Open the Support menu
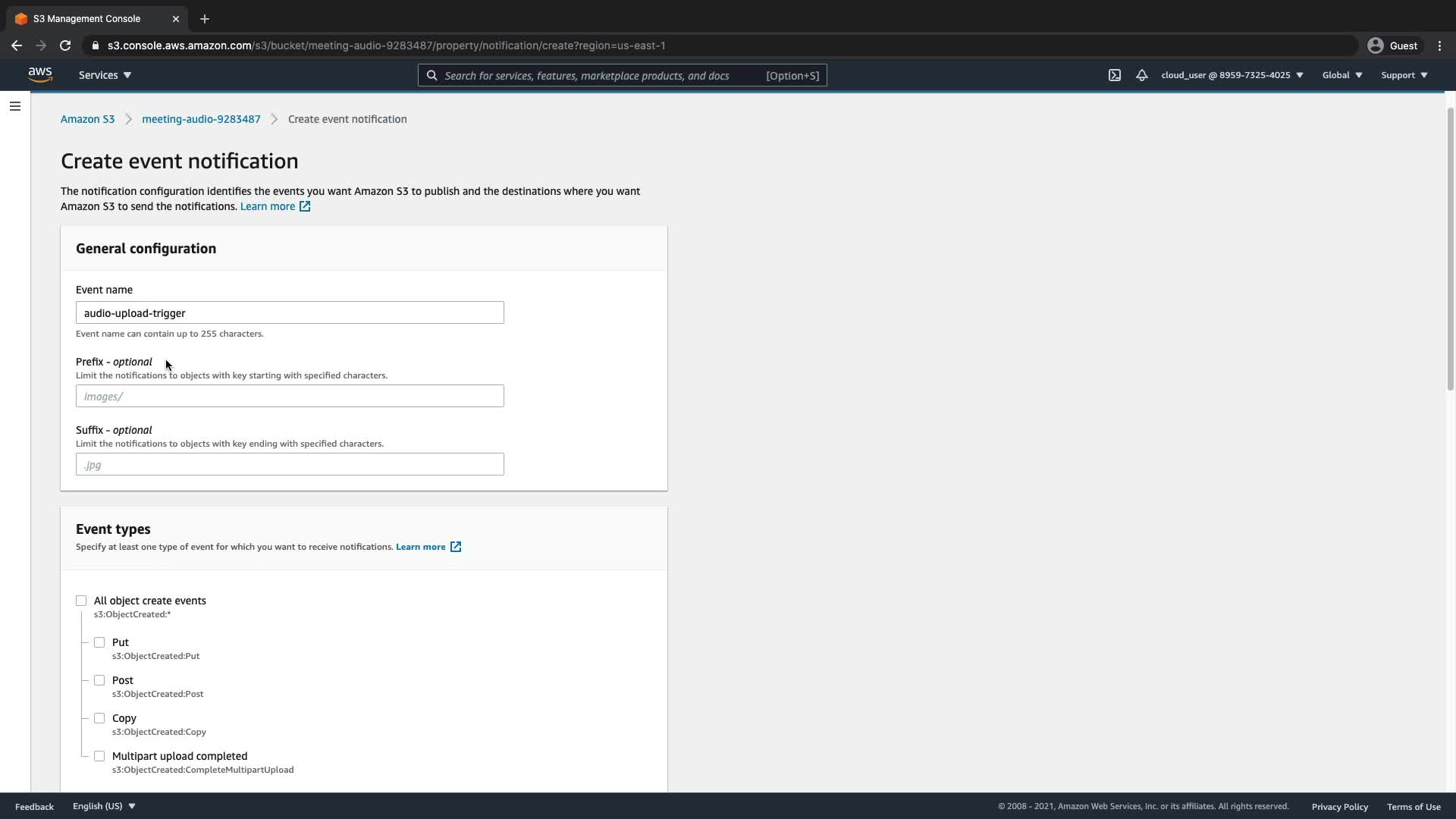1456x819 pixels. pyautogui.click(x=1404, y=75)
